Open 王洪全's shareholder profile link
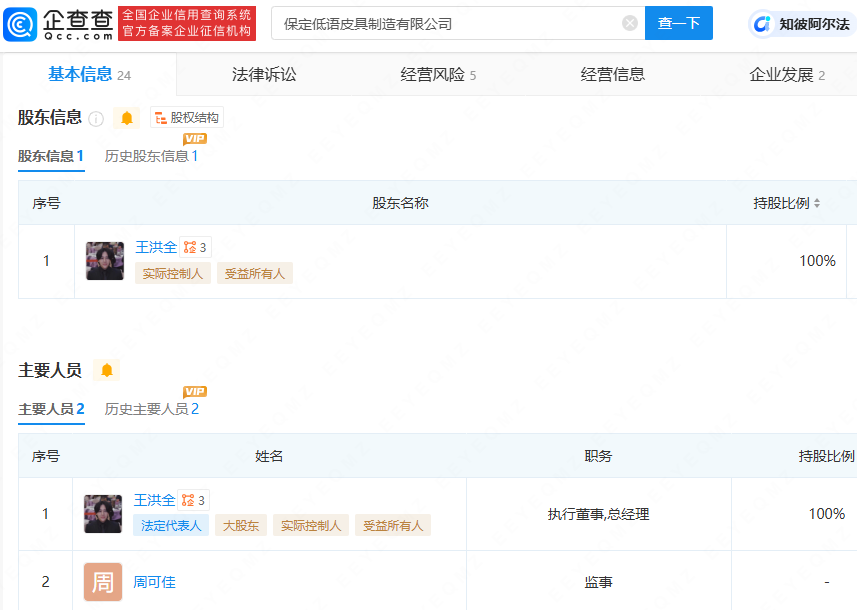The image size is (857, 610). 155,246
